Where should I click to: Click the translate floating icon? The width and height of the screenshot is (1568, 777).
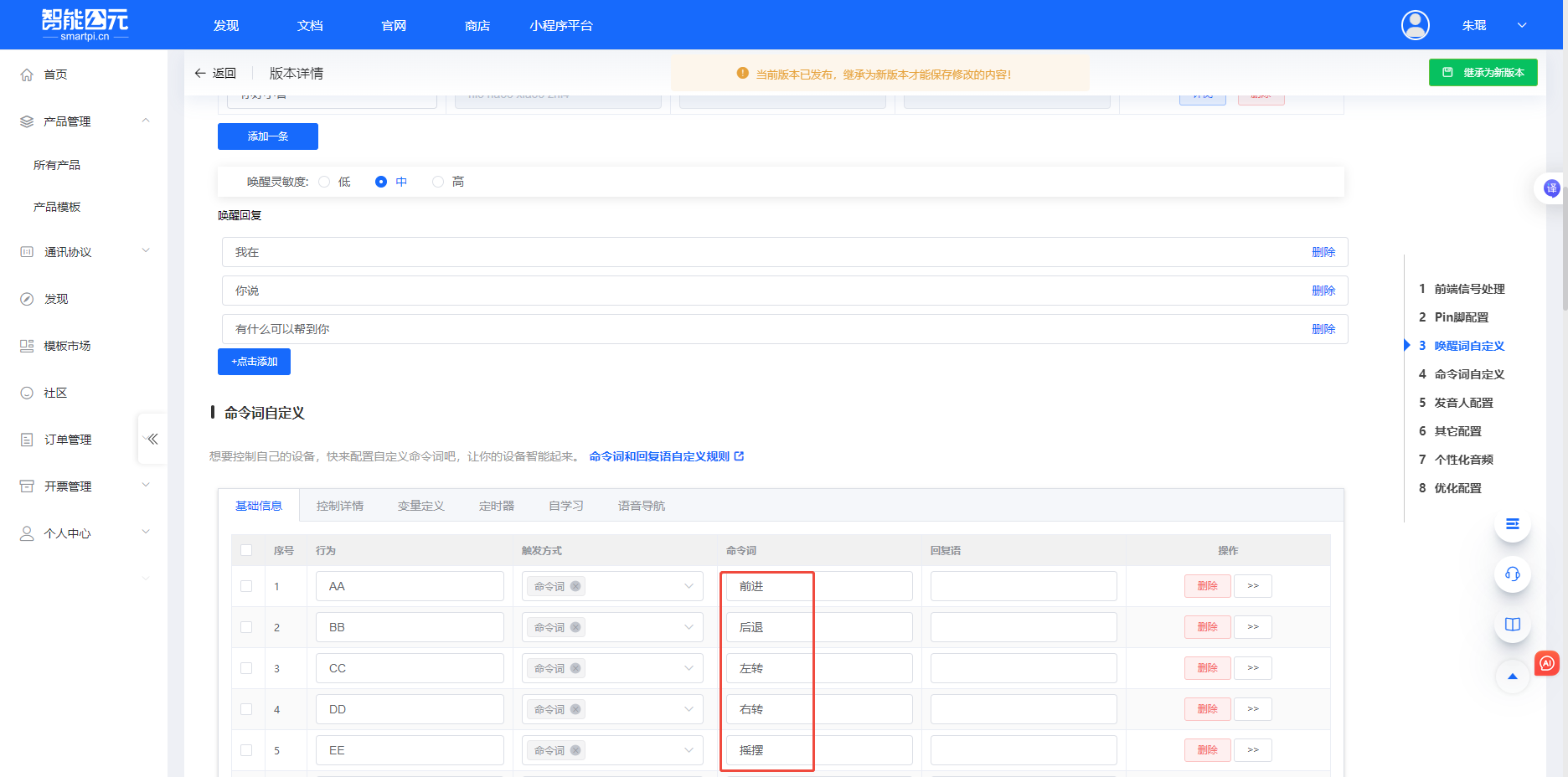click(1551, 188)
